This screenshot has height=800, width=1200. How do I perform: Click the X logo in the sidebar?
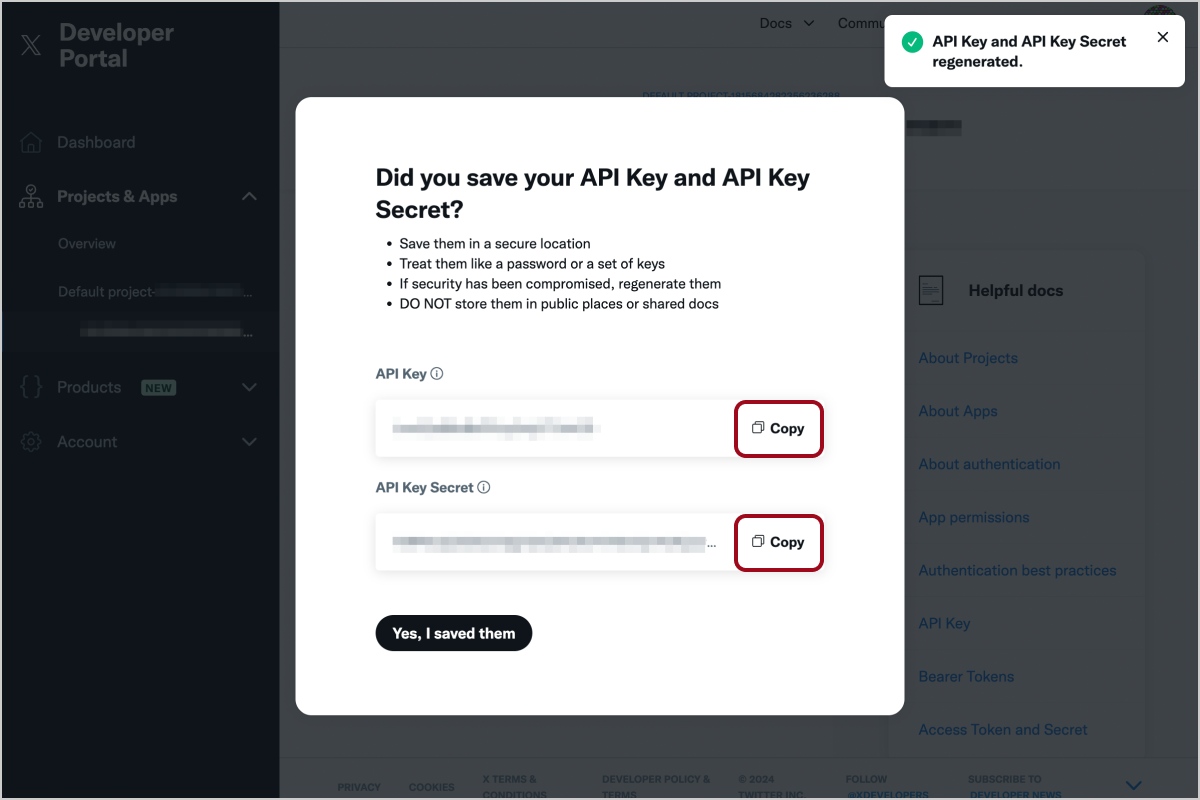click(x=31, y=45)
